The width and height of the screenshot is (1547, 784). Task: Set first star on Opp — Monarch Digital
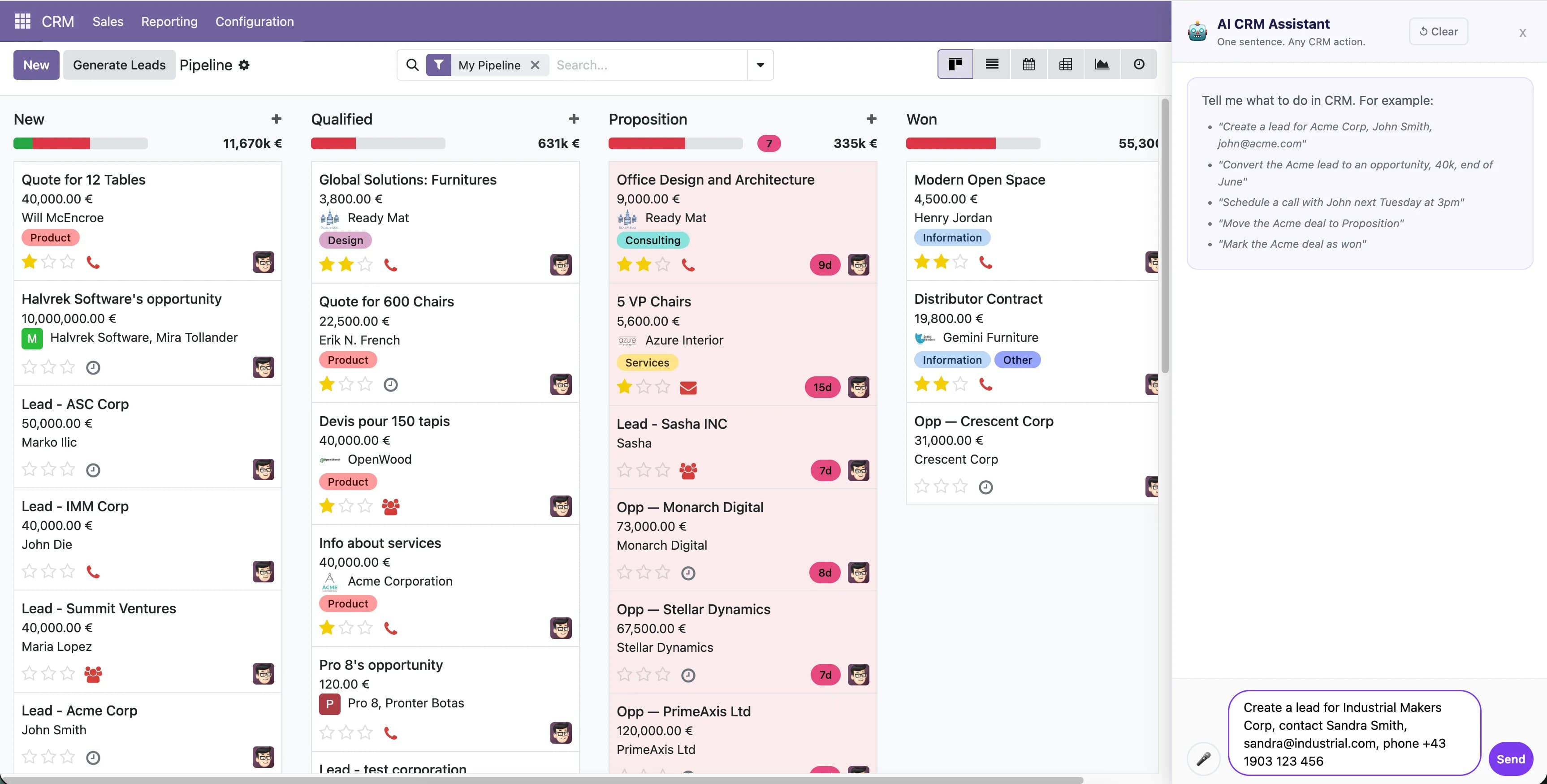coord(625,572)
